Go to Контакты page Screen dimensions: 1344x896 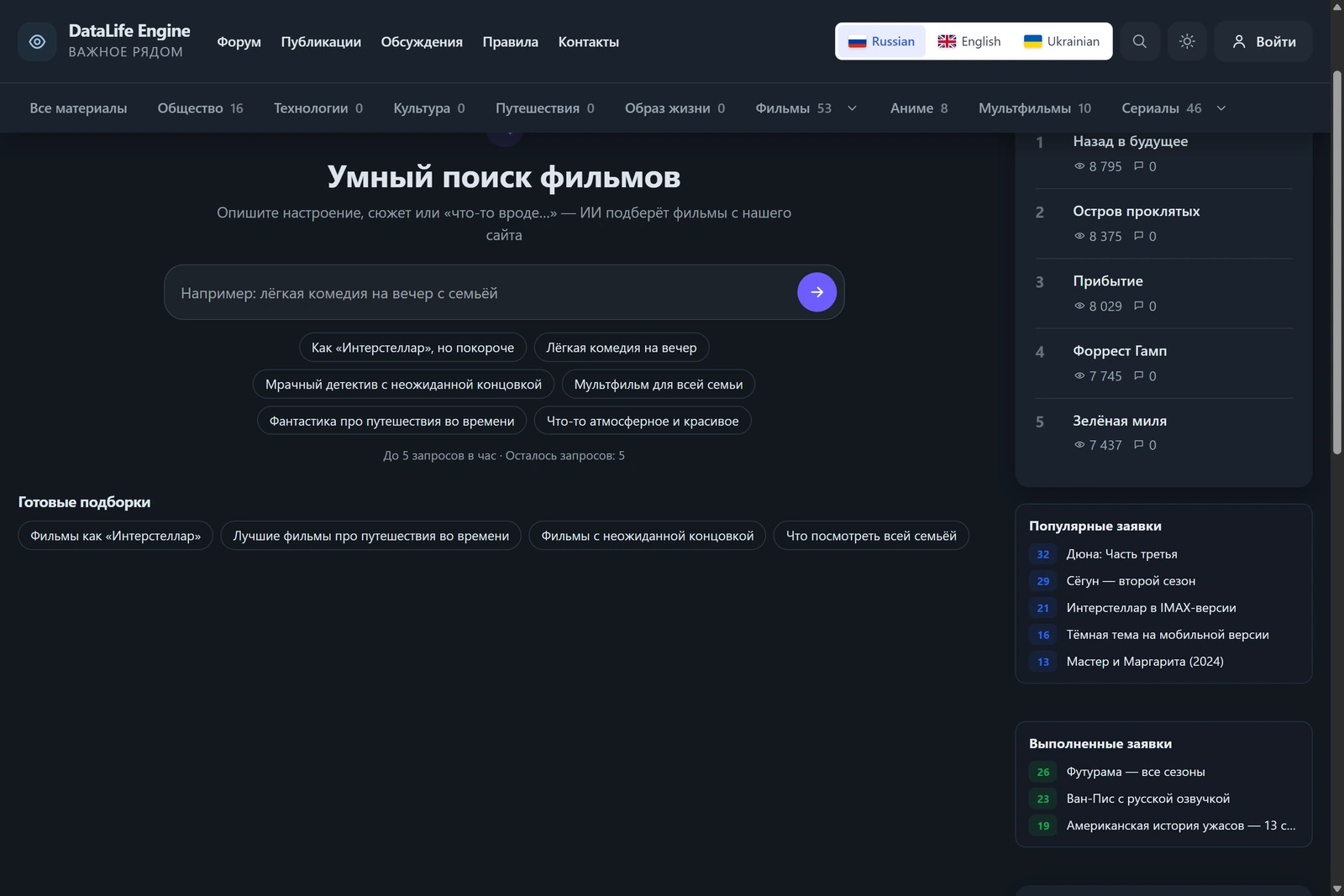click(x=588, y=42)
